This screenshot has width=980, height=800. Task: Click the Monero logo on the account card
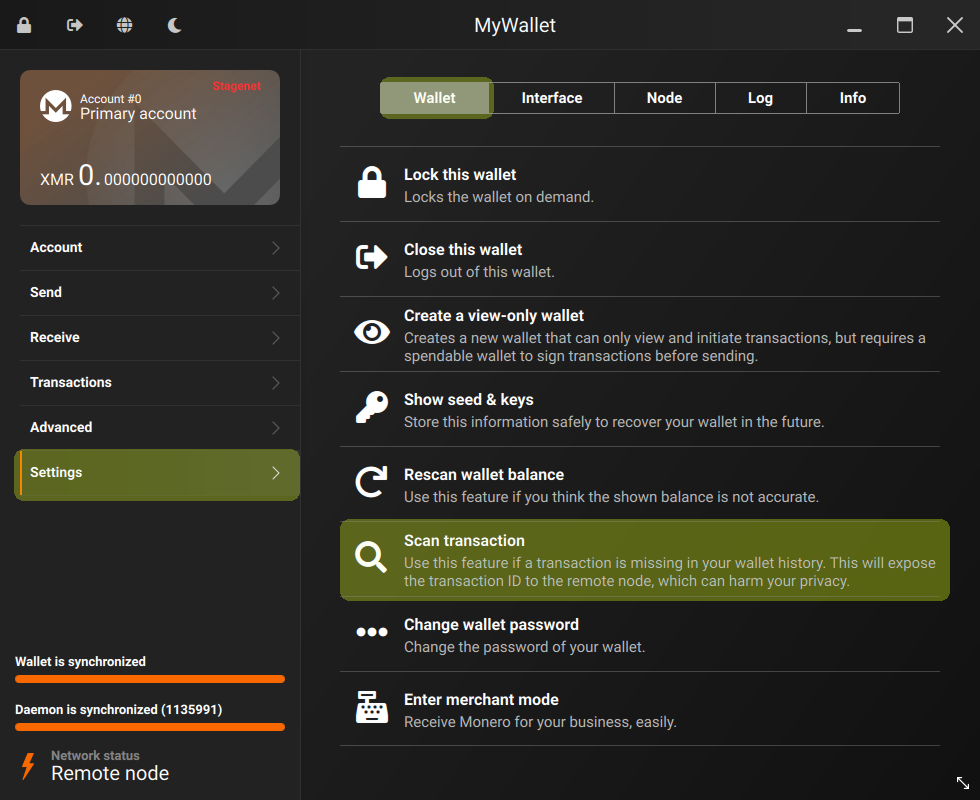click(x=56, y=105)
